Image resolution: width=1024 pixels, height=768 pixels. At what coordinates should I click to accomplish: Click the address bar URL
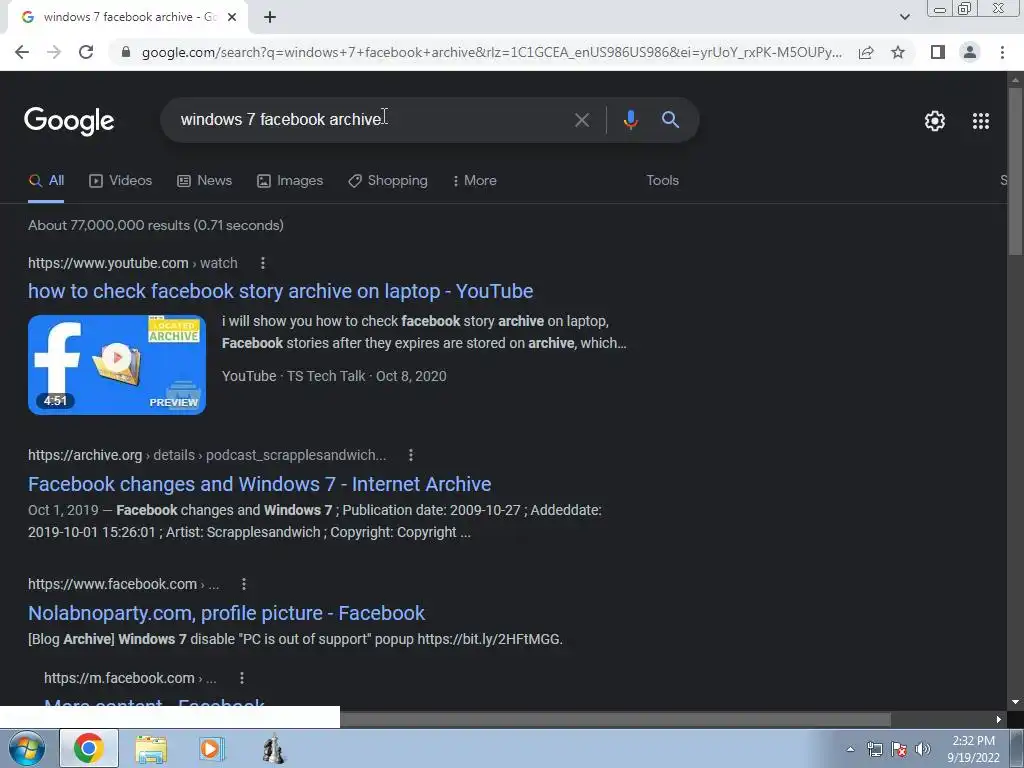pos(491,52)
